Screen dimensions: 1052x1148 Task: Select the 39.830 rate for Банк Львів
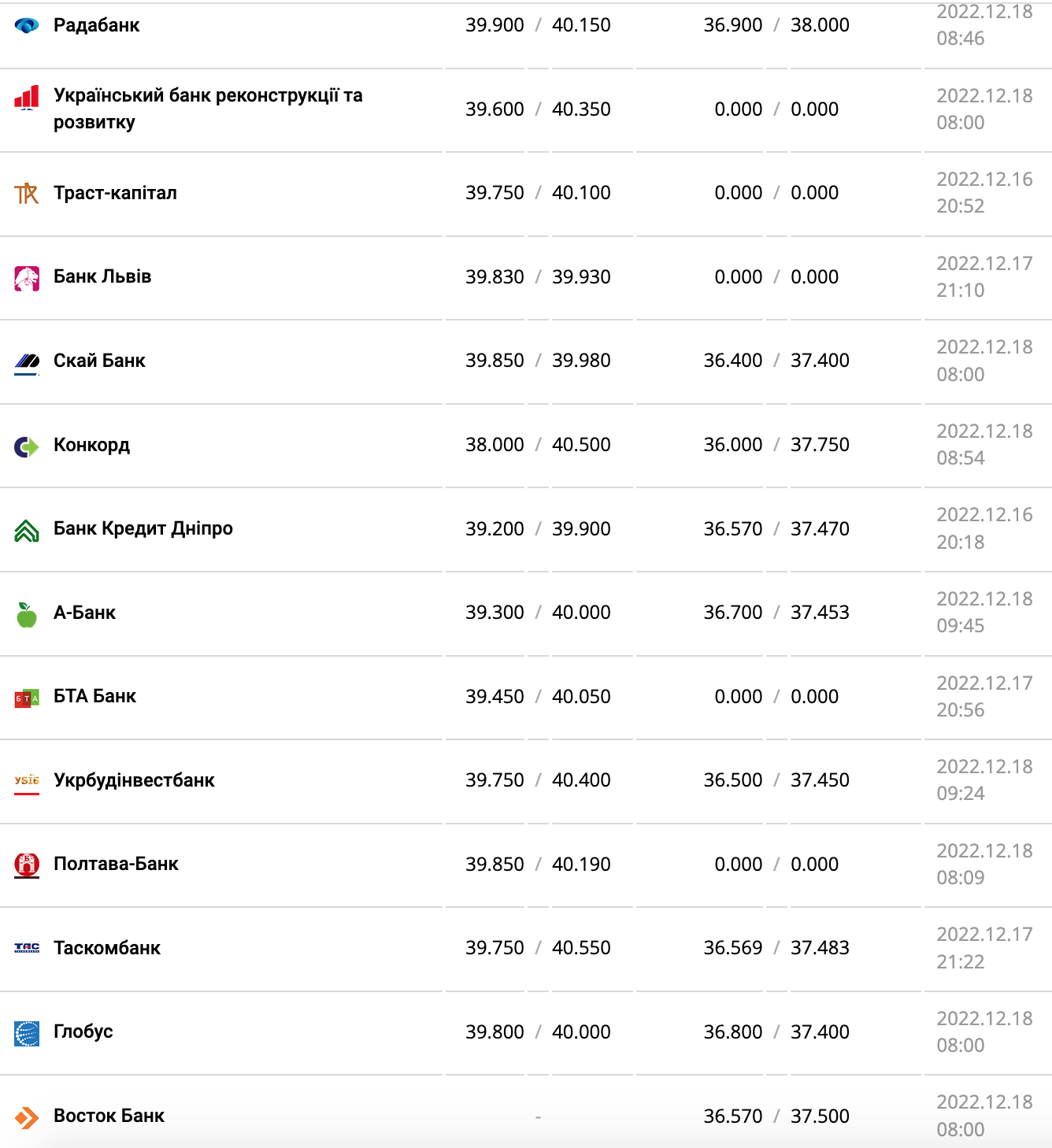click(x=495, y=277)
